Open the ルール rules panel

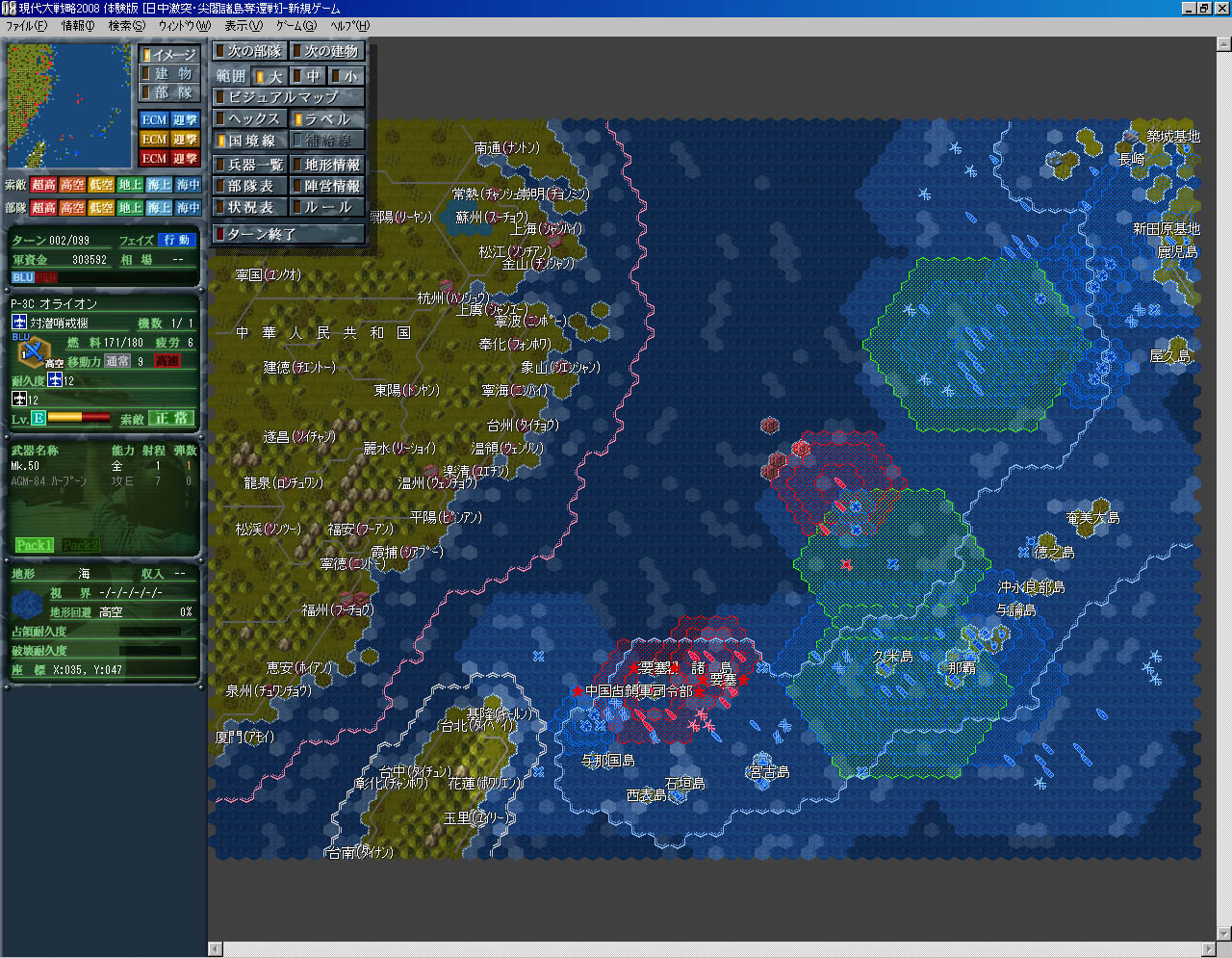pos(327,207)
